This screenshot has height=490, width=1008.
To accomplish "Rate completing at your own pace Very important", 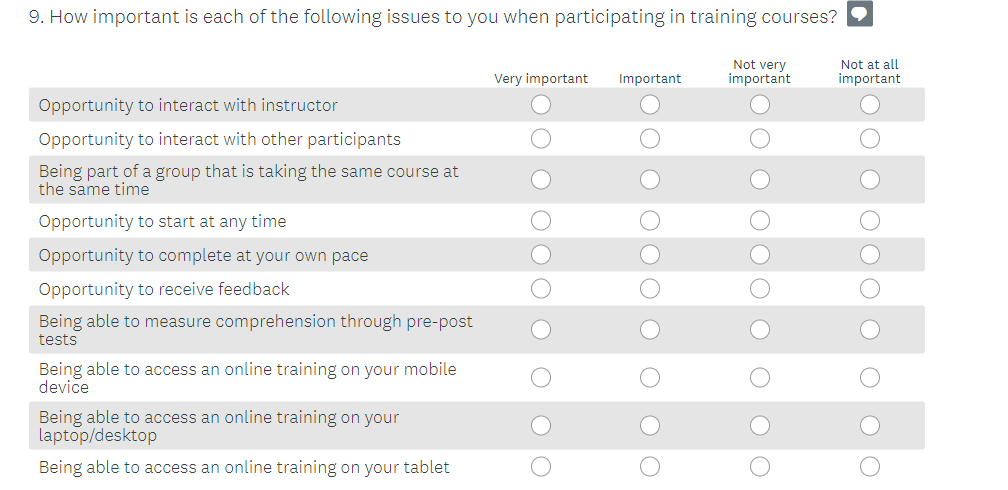I will coord(541,255).
